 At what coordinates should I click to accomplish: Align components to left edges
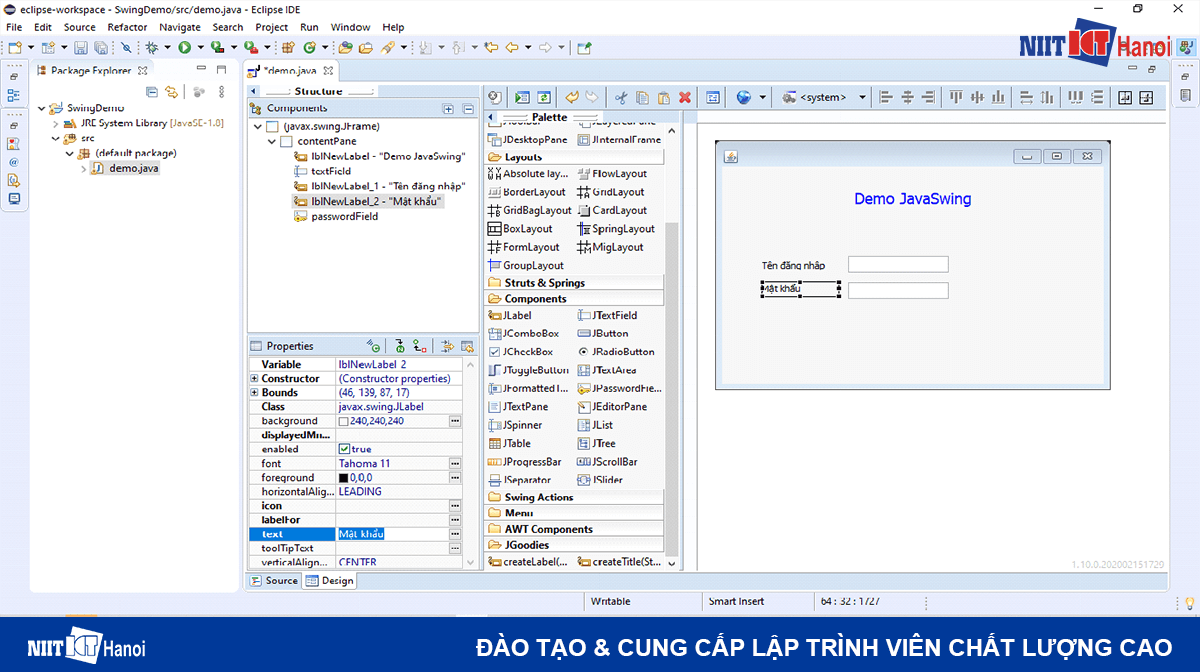(884, 97)
